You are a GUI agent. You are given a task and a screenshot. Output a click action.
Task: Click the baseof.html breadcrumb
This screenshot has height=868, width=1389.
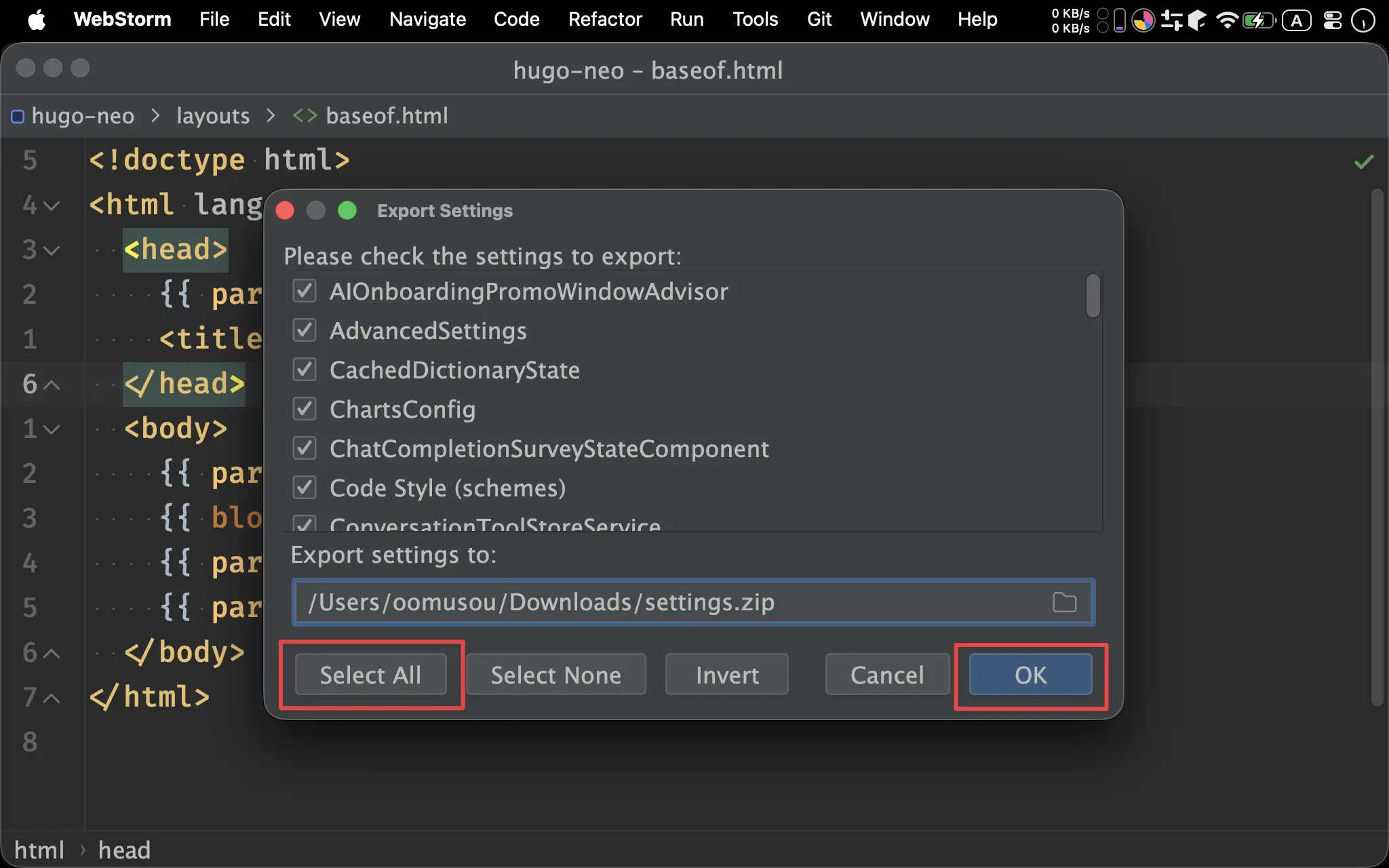click(387, 116)
